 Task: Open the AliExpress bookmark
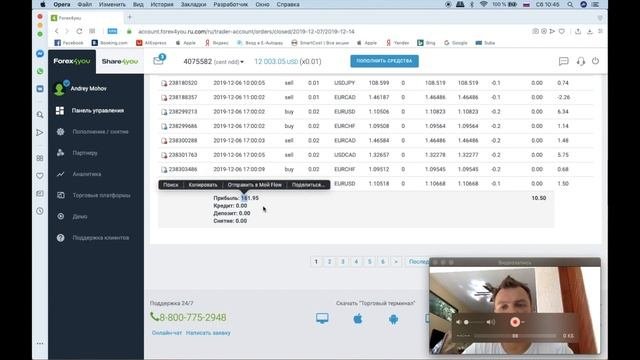coord(151,42)
